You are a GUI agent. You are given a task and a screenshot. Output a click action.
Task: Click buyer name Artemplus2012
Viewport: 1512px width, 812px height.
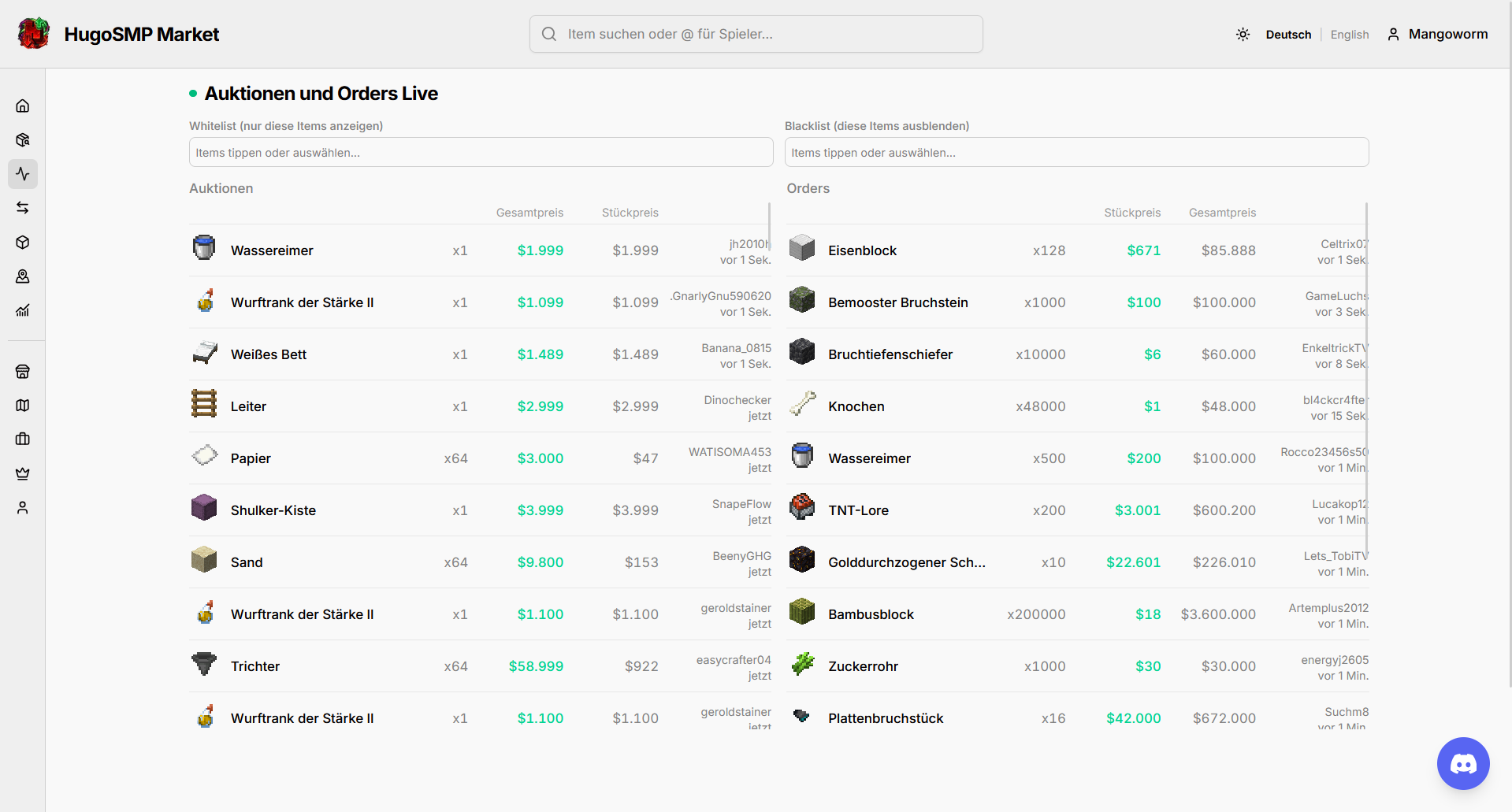[1328, 608]
